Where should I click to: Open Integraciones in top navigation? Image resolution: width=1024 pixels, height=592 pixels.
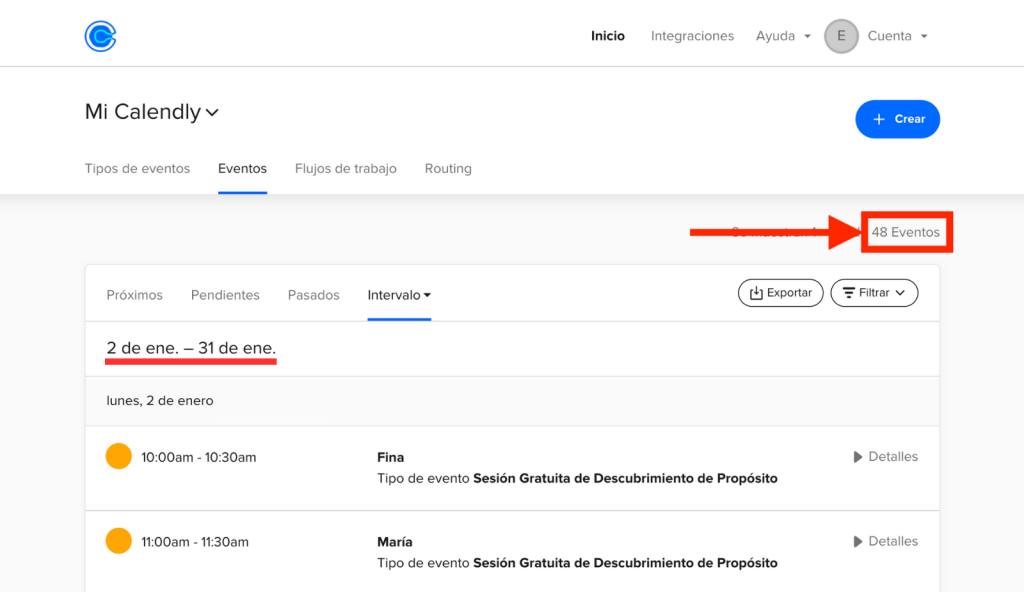coord(692,36)
